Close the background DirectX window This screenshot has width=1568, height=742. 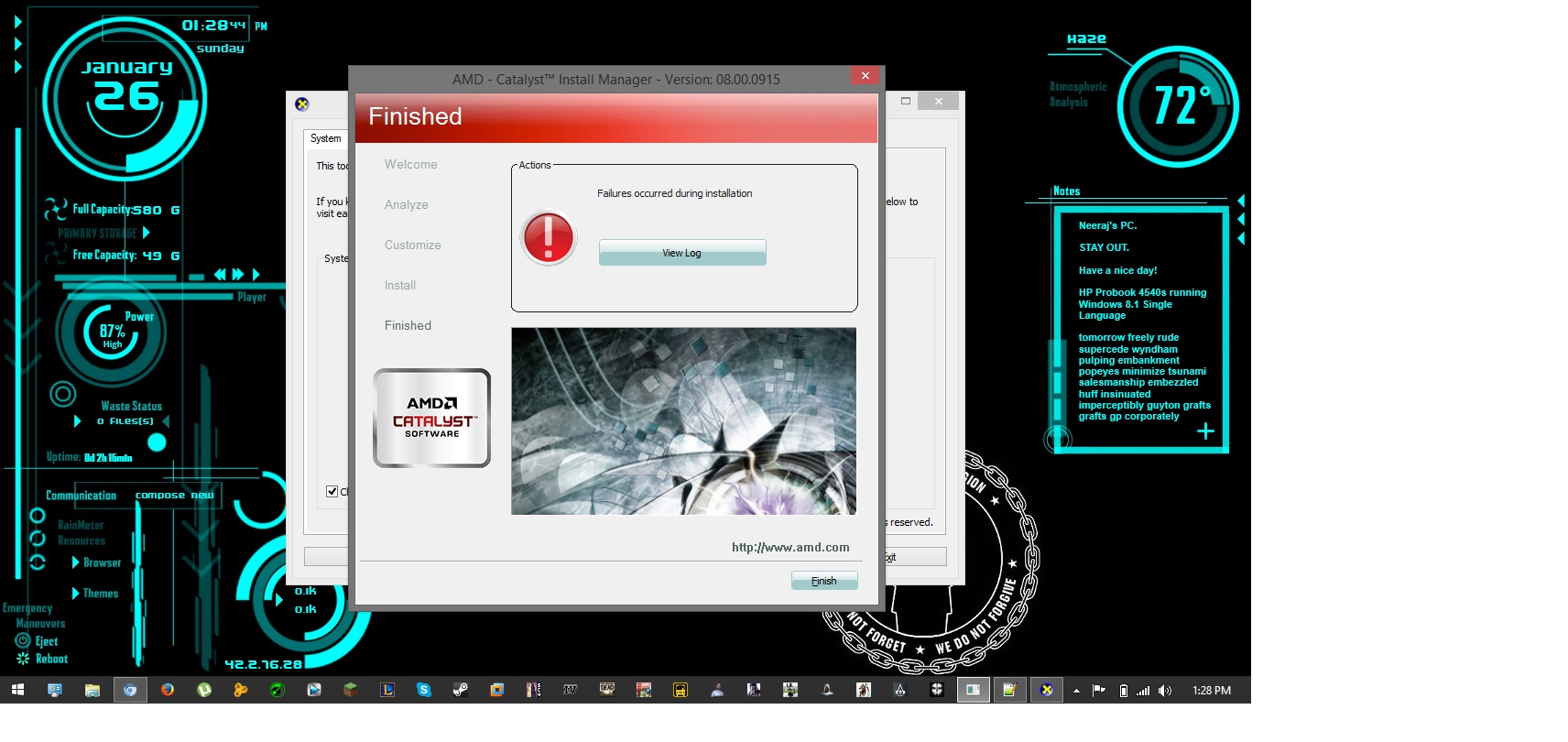(939, 101)
